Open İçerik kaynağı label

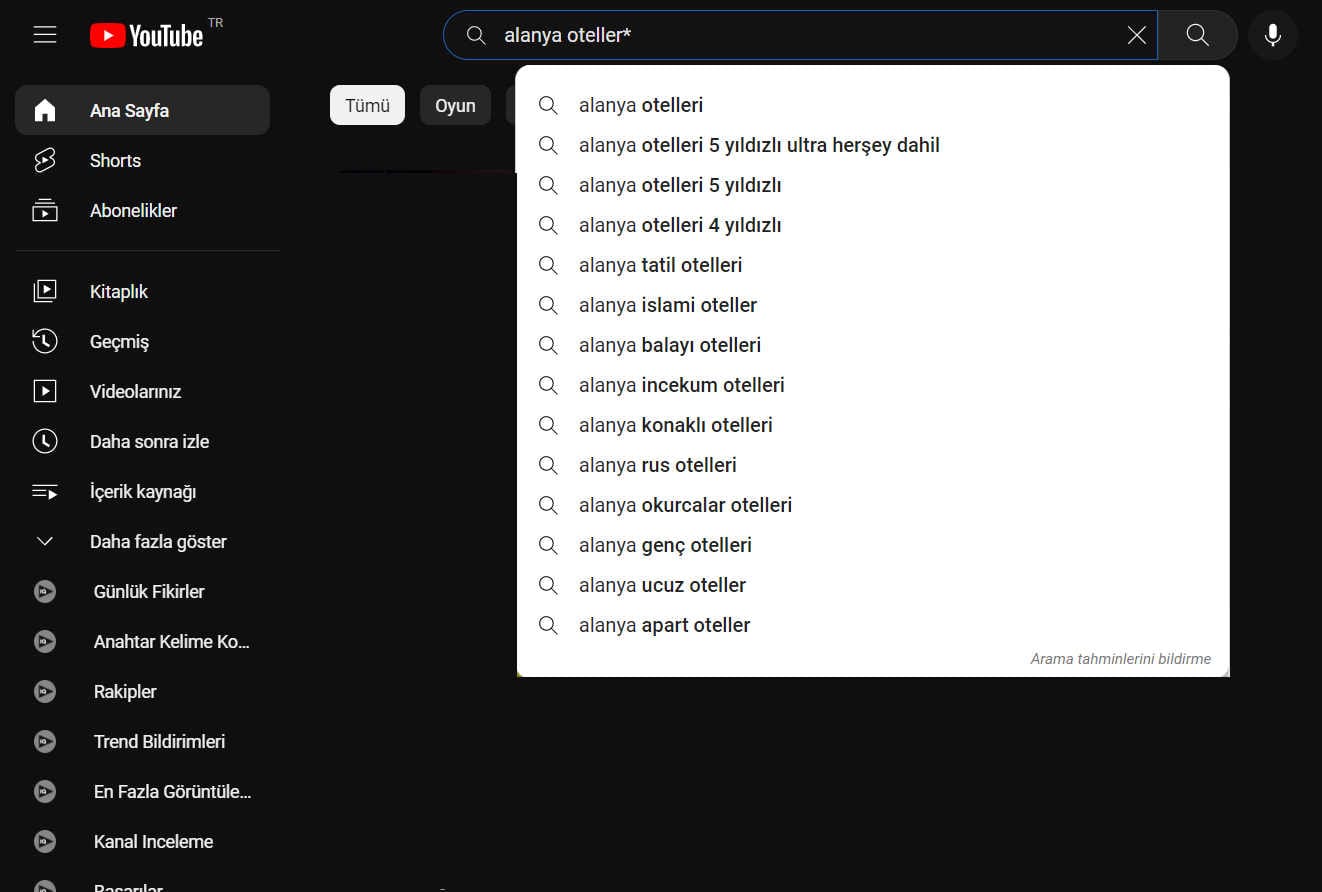click(x=143, y=492)
